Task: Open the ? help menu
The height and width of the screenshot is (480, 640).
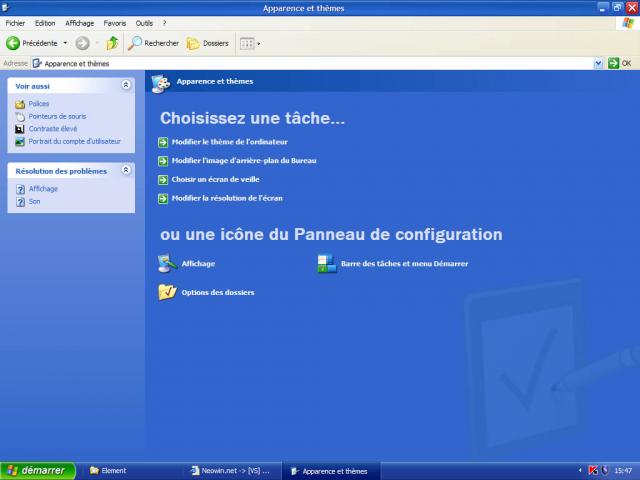Action: point(164,23)
